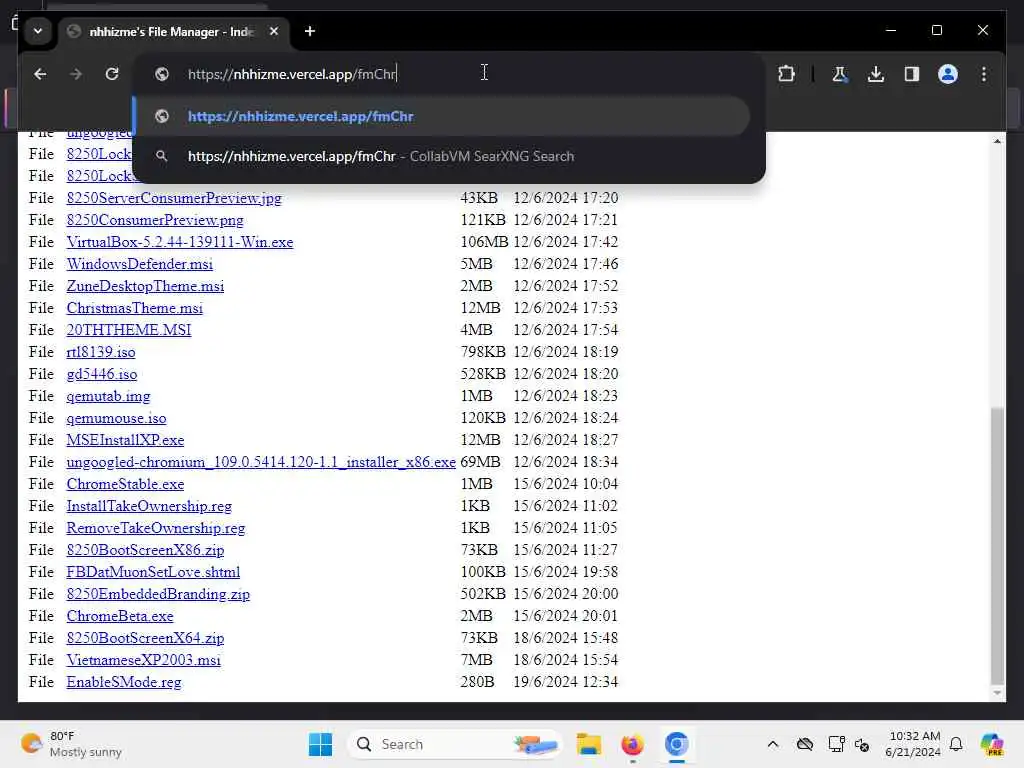Open the notifications bell icon
Screen dimensions: 1024x768
(x=956, y=744)
